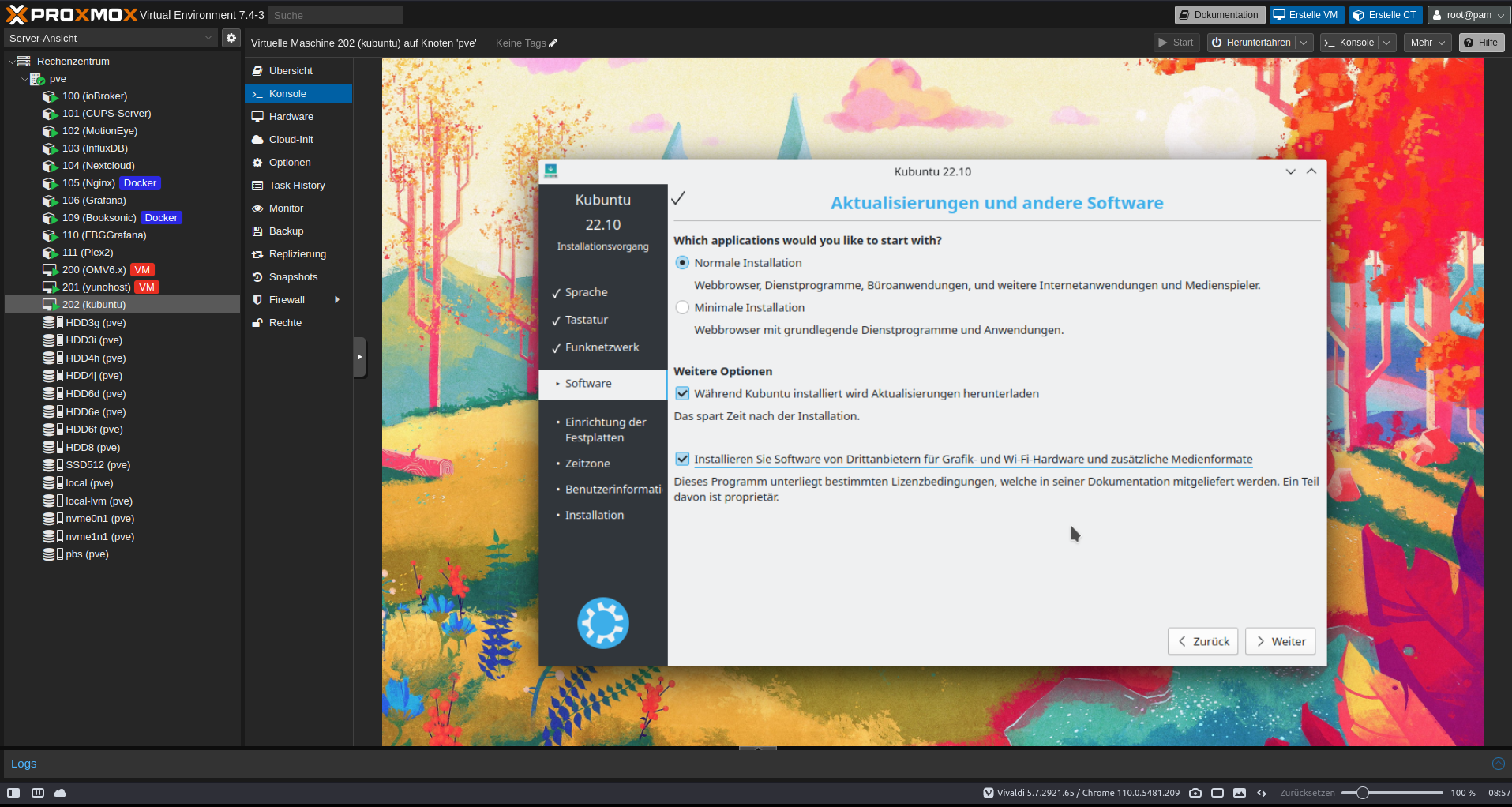Open the Mehr dropdown

[x=1428, y=43]
